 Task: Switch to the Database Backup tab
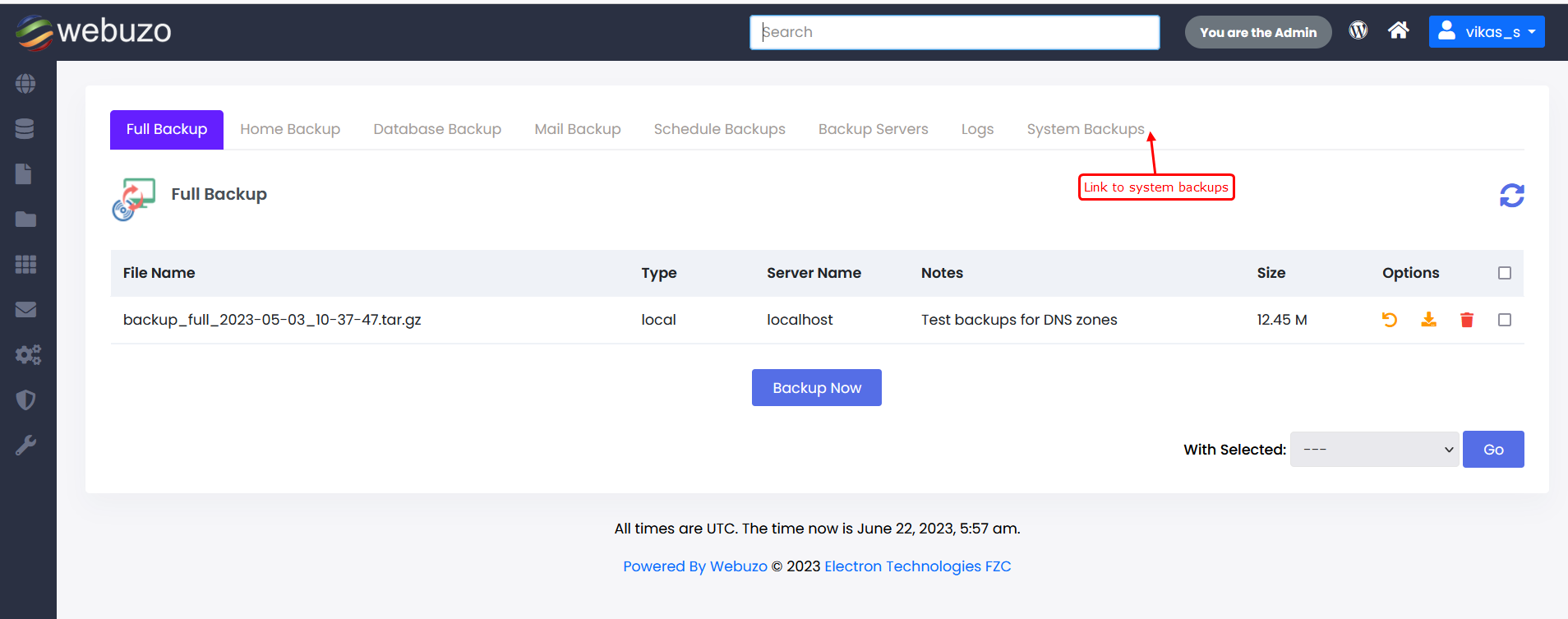(437, 130)
